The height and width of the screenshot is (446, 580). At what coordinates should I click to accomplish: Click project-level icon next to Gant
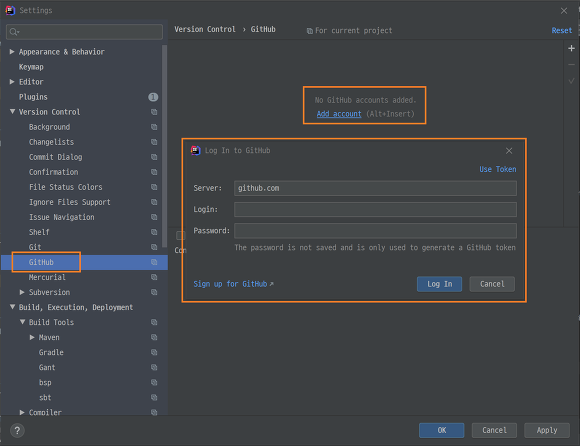click(x=154, y=367)
